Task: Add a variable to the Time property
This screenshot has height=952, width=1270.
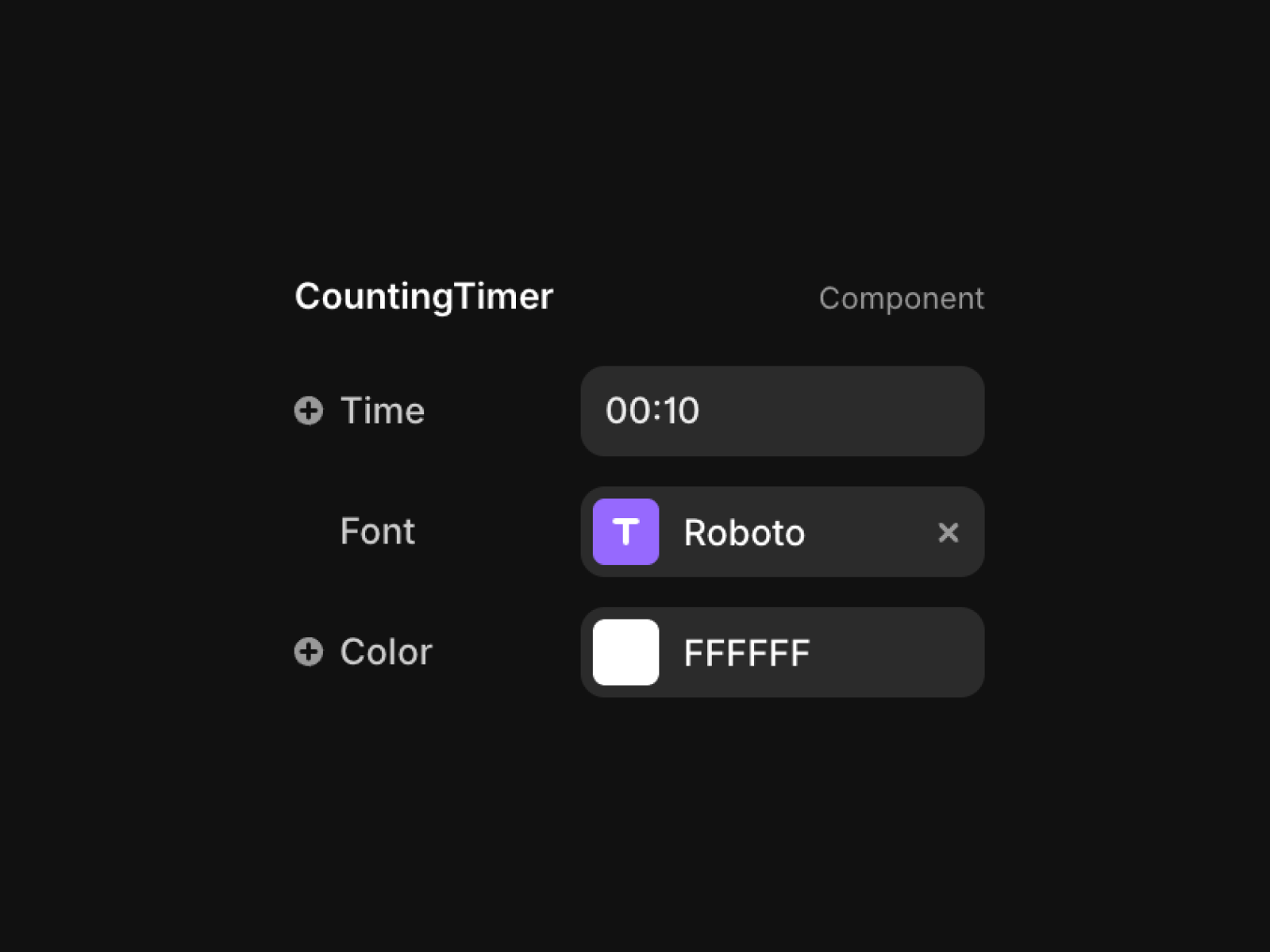Action: click(x=308, y=411)
